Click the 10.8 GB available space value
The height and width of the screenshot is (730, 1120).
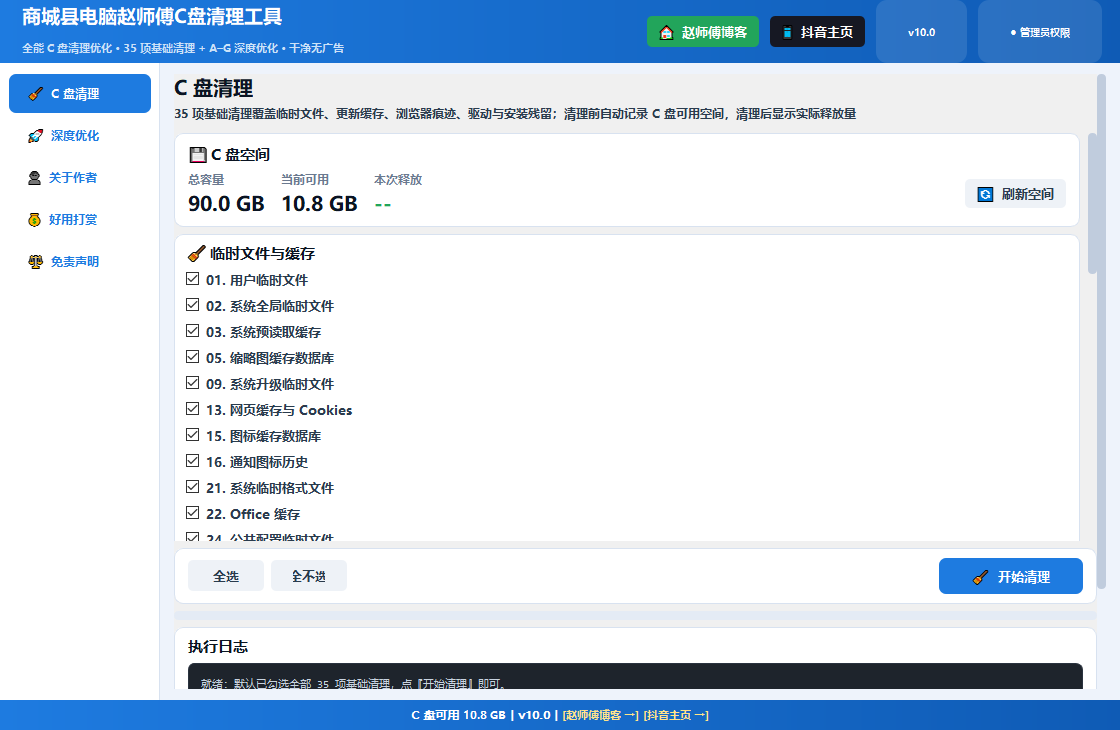[x=319, y=204]
